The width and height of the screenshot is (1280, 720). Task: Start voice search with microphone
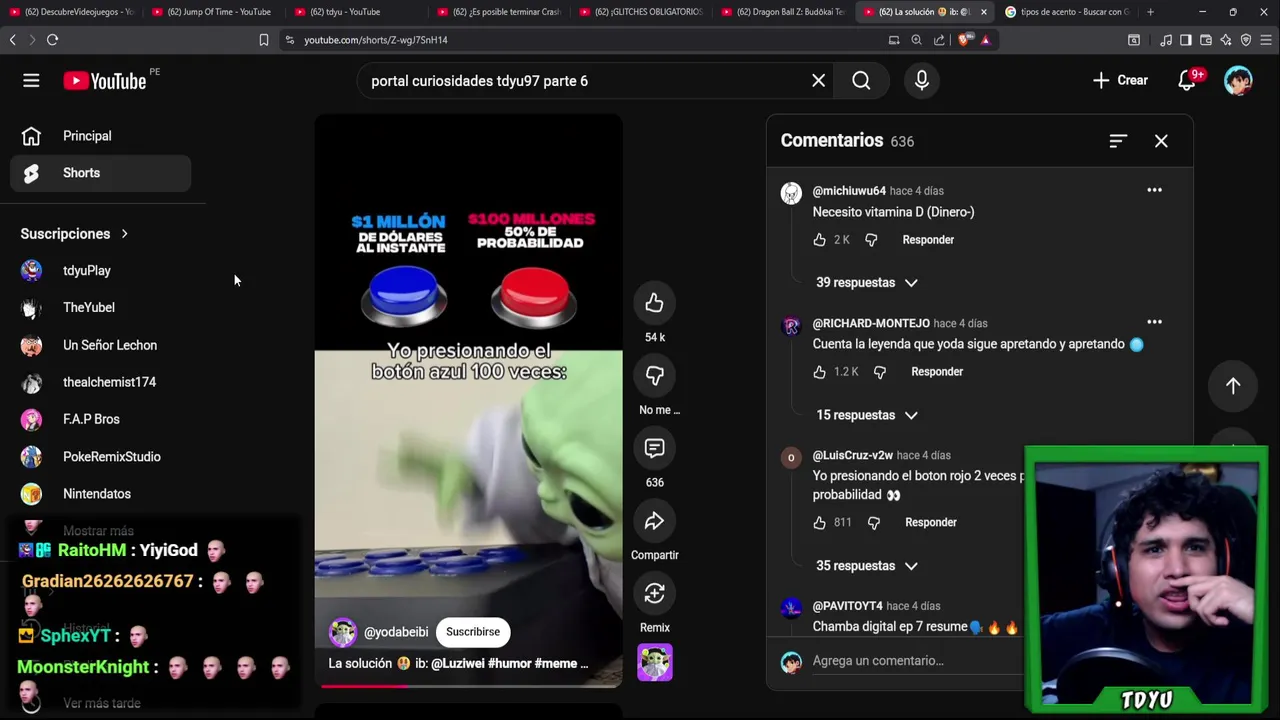coord(922,81)
